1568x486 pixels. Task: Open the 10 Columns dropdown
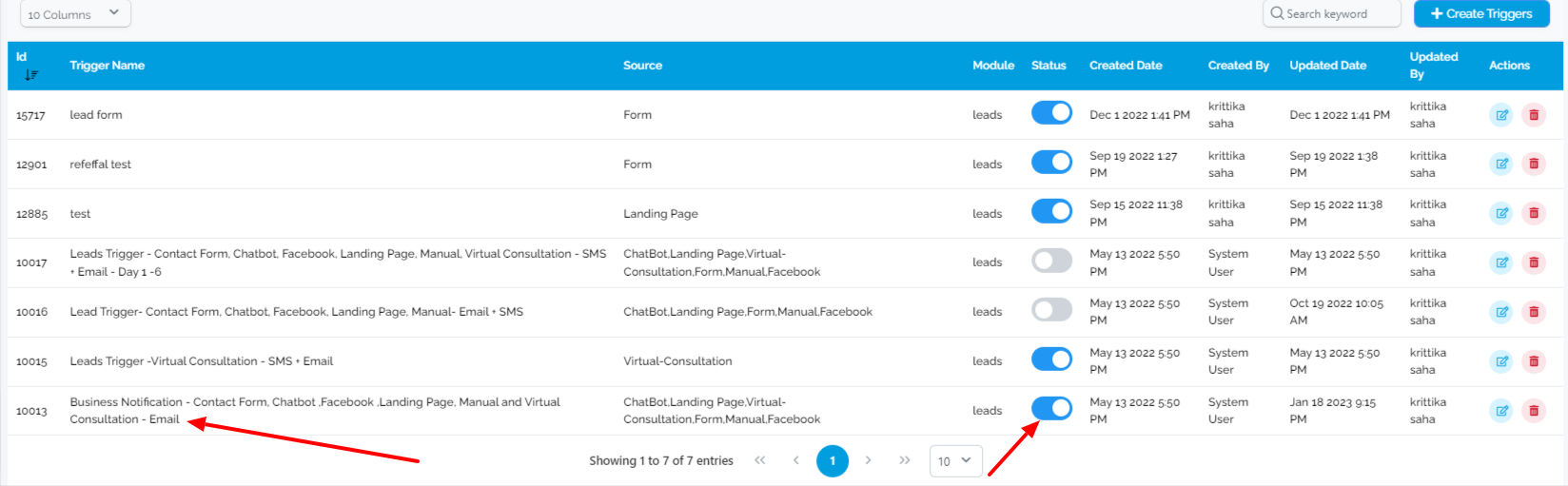pyautogui.click(x=75, y=14)
